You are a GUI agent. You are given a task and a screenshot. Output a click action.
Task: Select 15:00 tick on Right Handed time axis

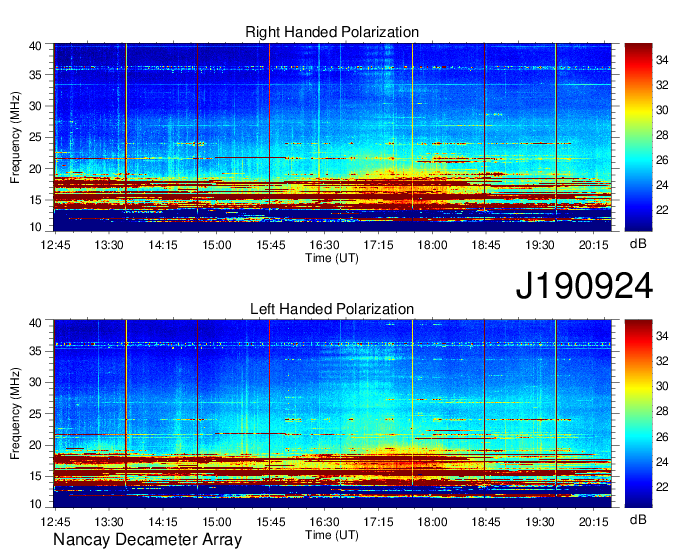click(217, 245)
